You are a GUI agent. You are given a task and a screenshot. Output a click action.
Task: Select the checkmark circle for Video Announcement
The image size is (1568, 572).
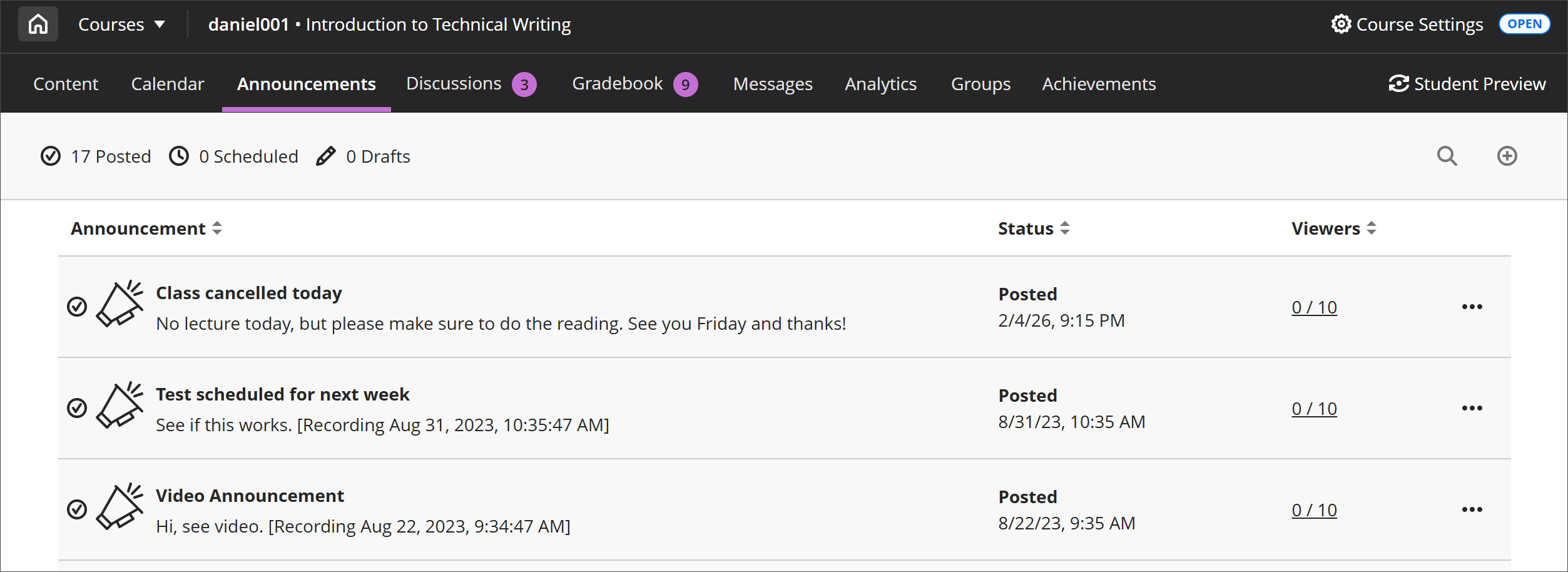pos(78,509)
